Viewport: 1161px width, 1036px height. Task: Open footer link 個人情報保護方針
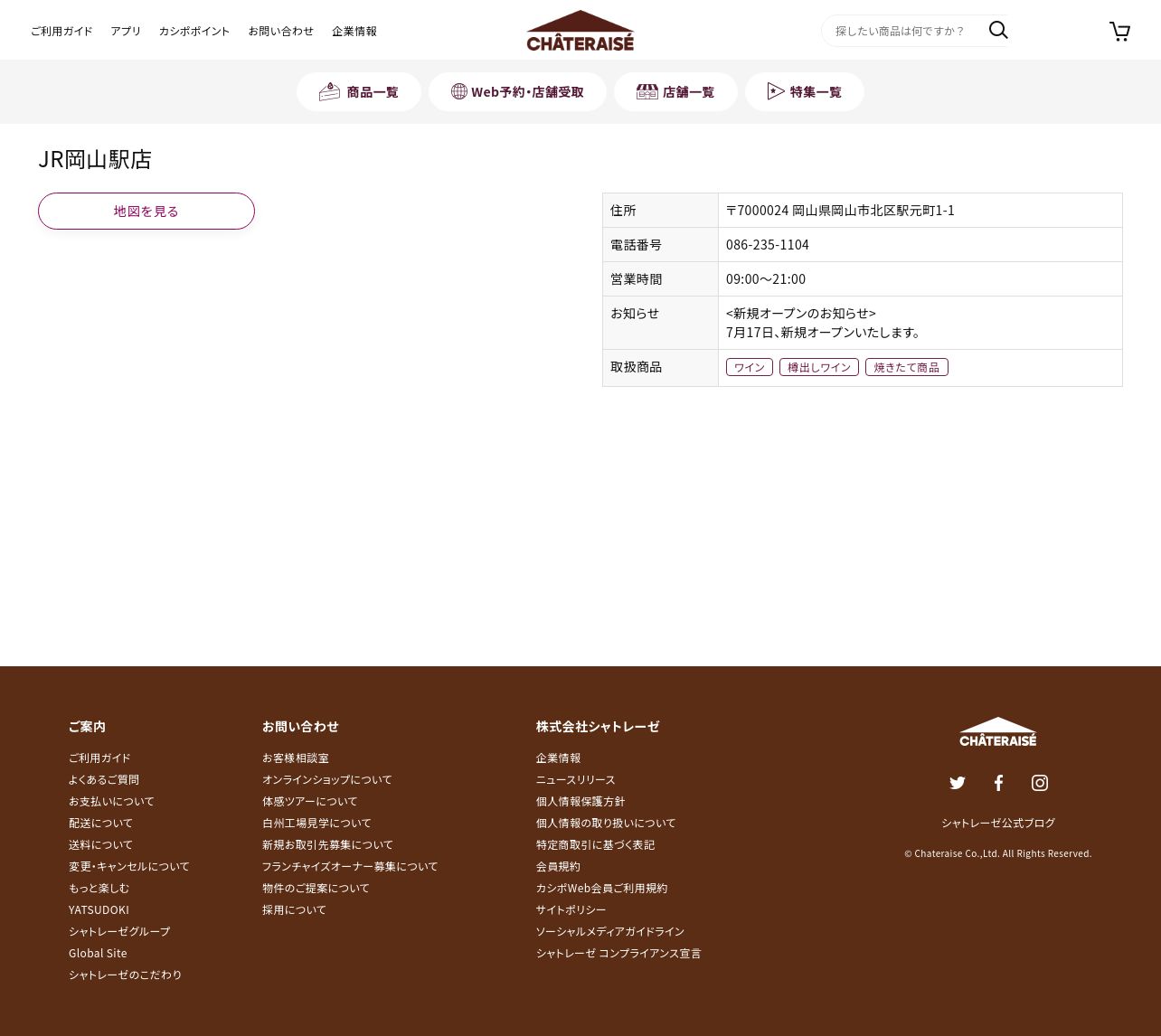coord(580,801)
